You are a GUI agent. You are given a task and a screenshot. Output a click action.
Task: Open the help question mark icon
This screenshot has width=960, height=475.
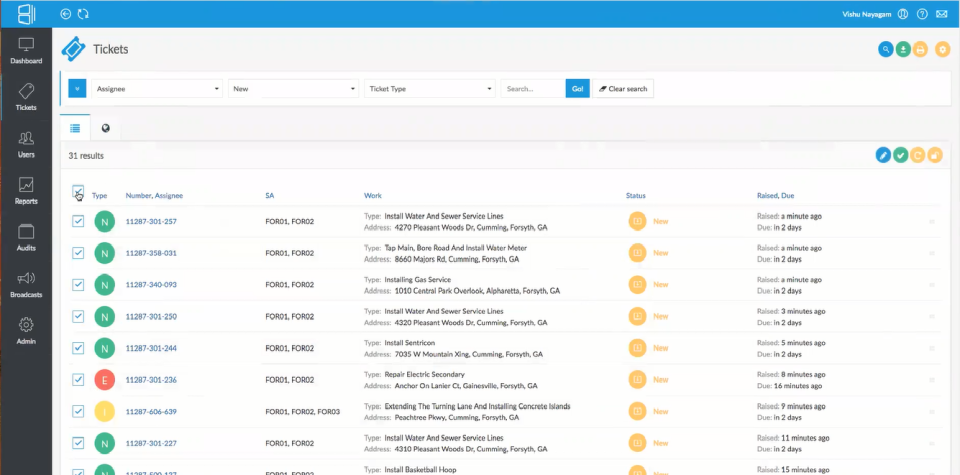[x=922, y=14]
